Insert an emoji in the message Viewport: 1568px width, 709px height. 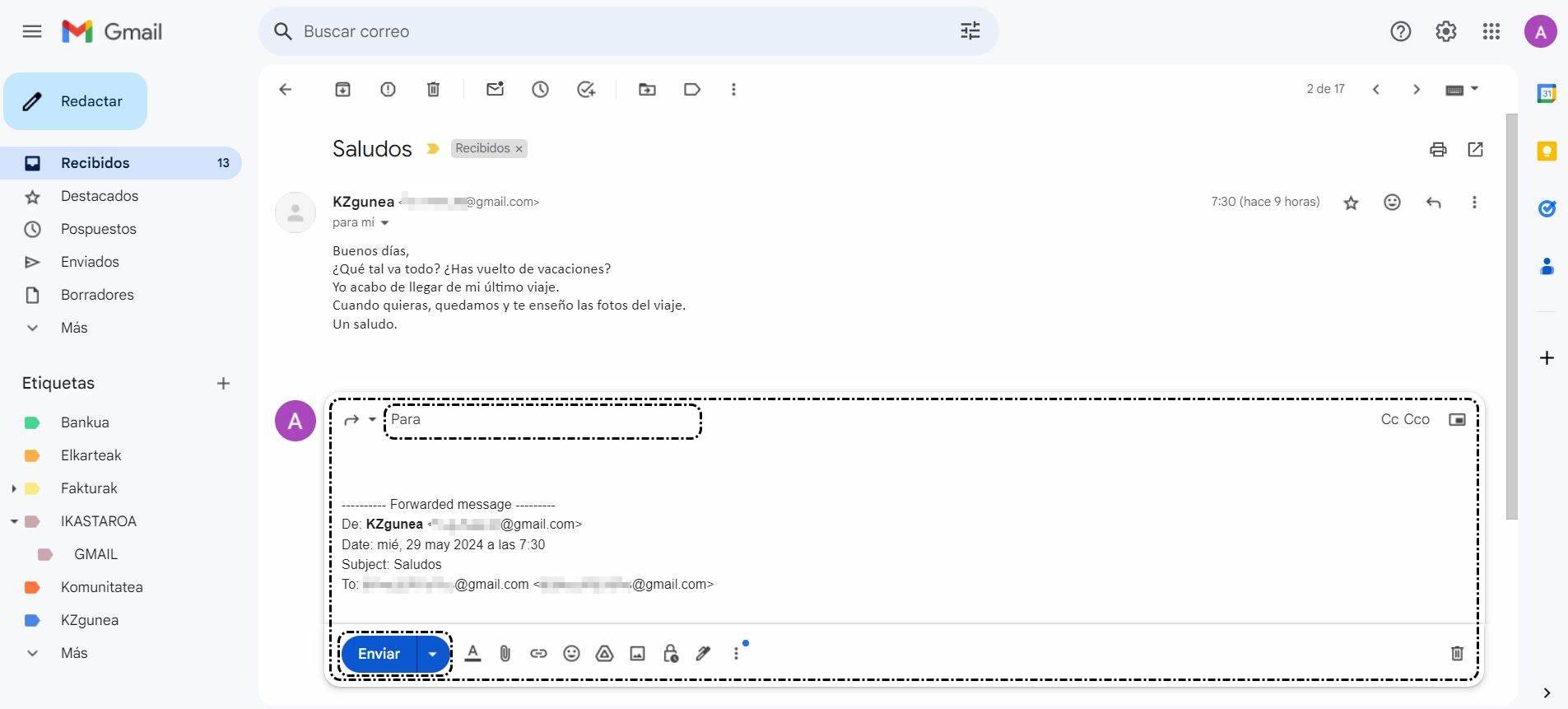(x=571, y=654)
